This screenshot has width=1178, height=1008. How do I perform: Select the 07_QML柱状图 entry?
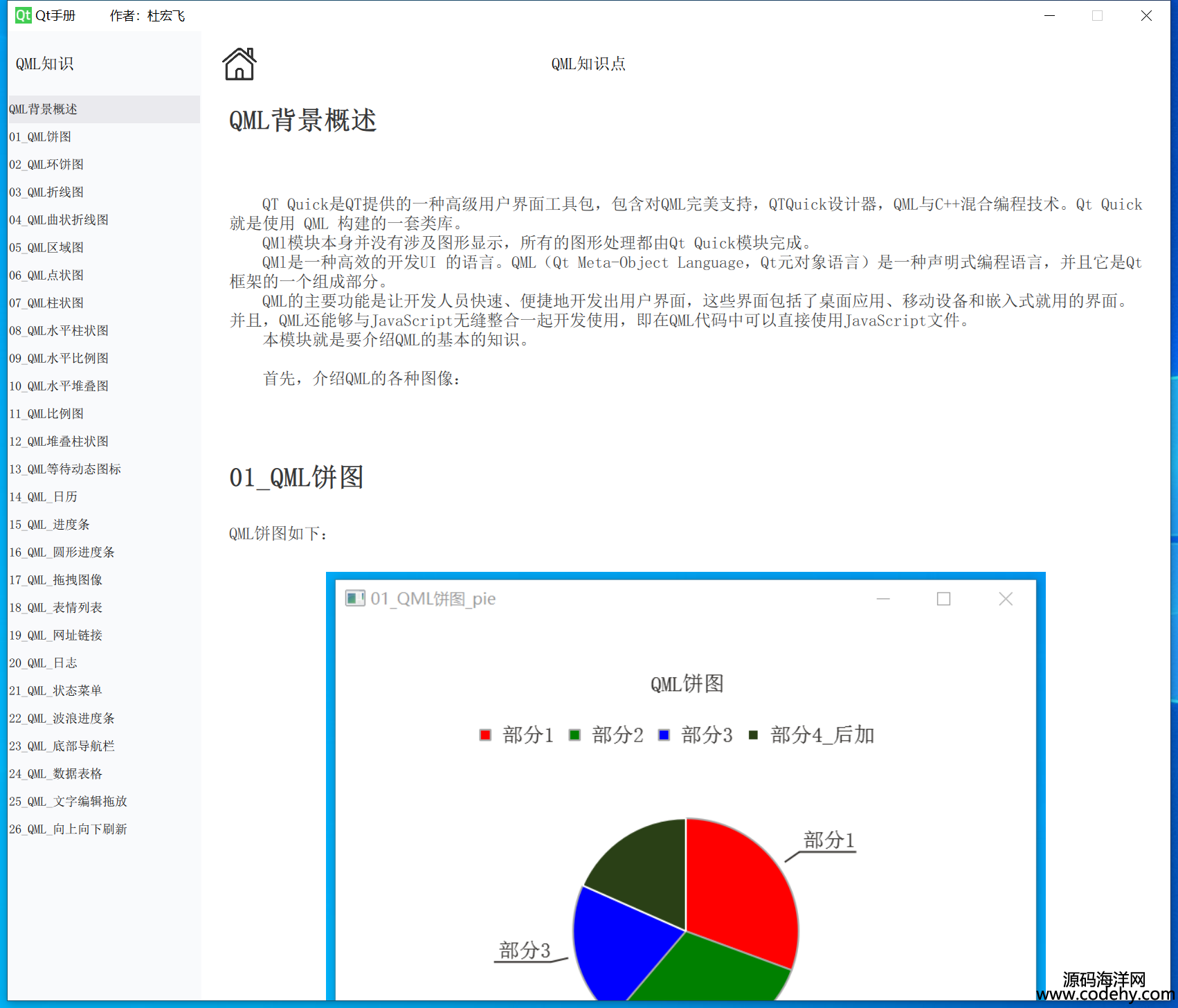pyautogui.click(x=104, y=303)
